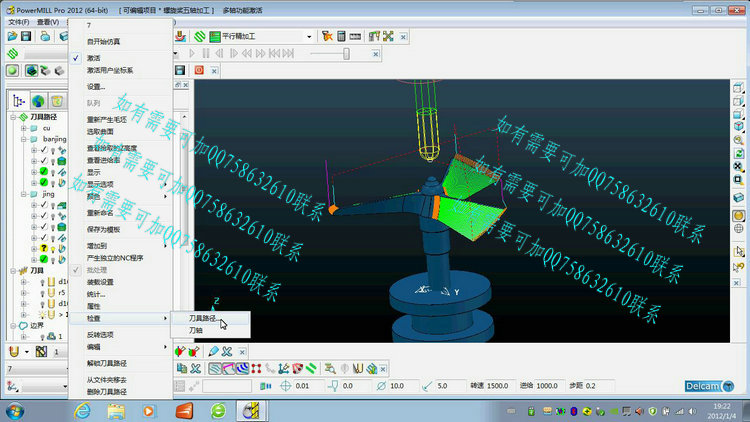Click the feeds and speeds calculator icon
The image size is (750, 422).
pyautogui.click(x=341, y=36)
